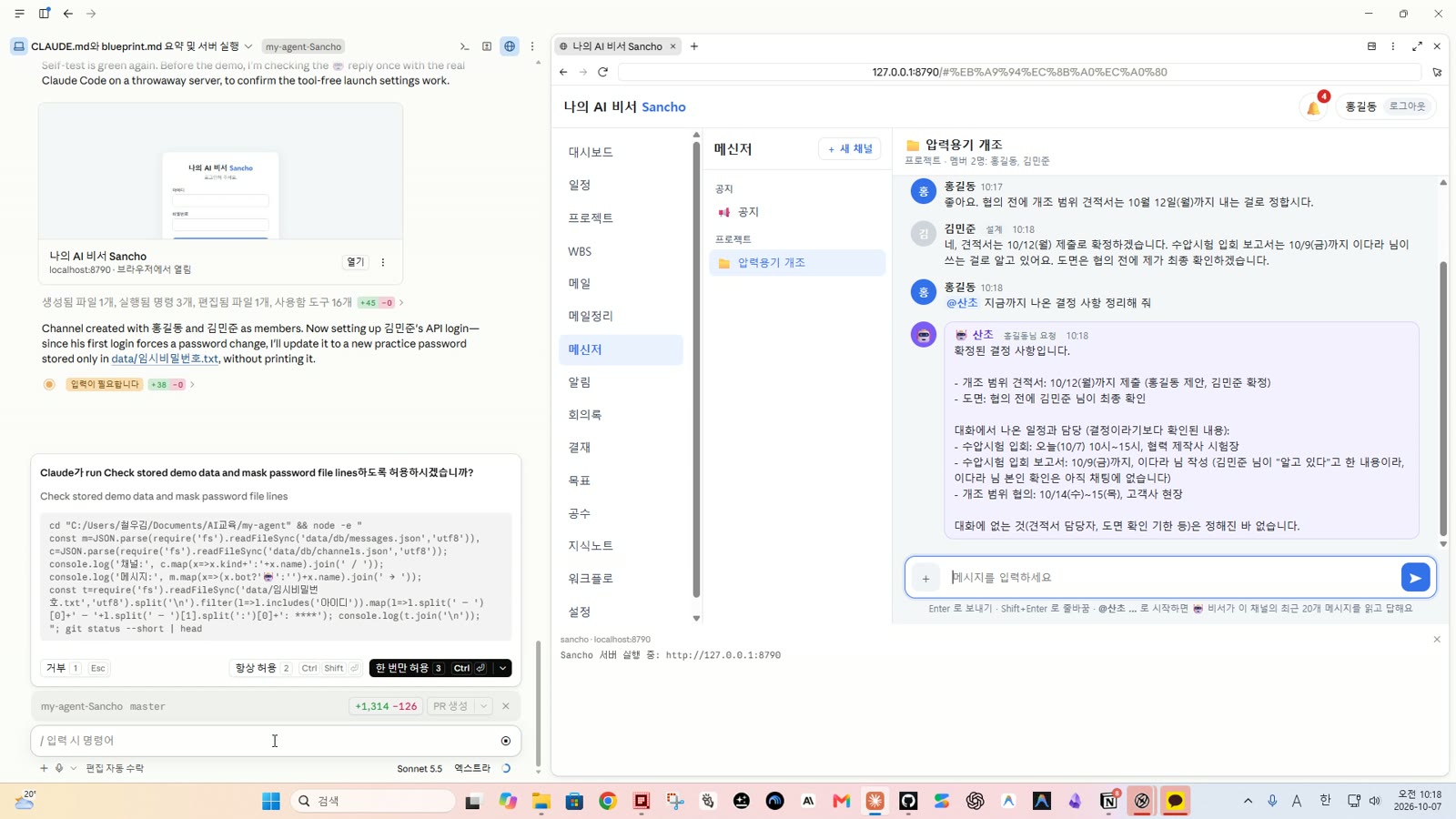The image size is (1456, 819).
Task: Open the PR 생성 dropdown arrow
Action: click(x=484, y=706)
